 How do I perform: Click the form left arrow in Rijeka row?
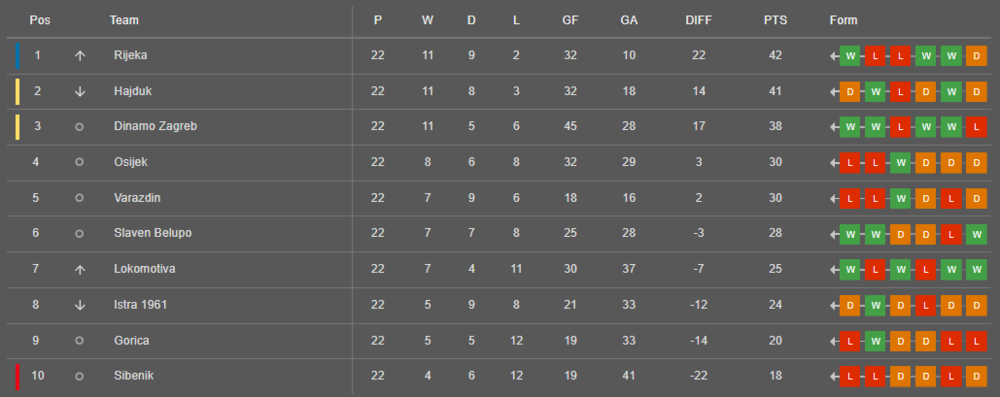pyautogui.click(x=834, y=56)
